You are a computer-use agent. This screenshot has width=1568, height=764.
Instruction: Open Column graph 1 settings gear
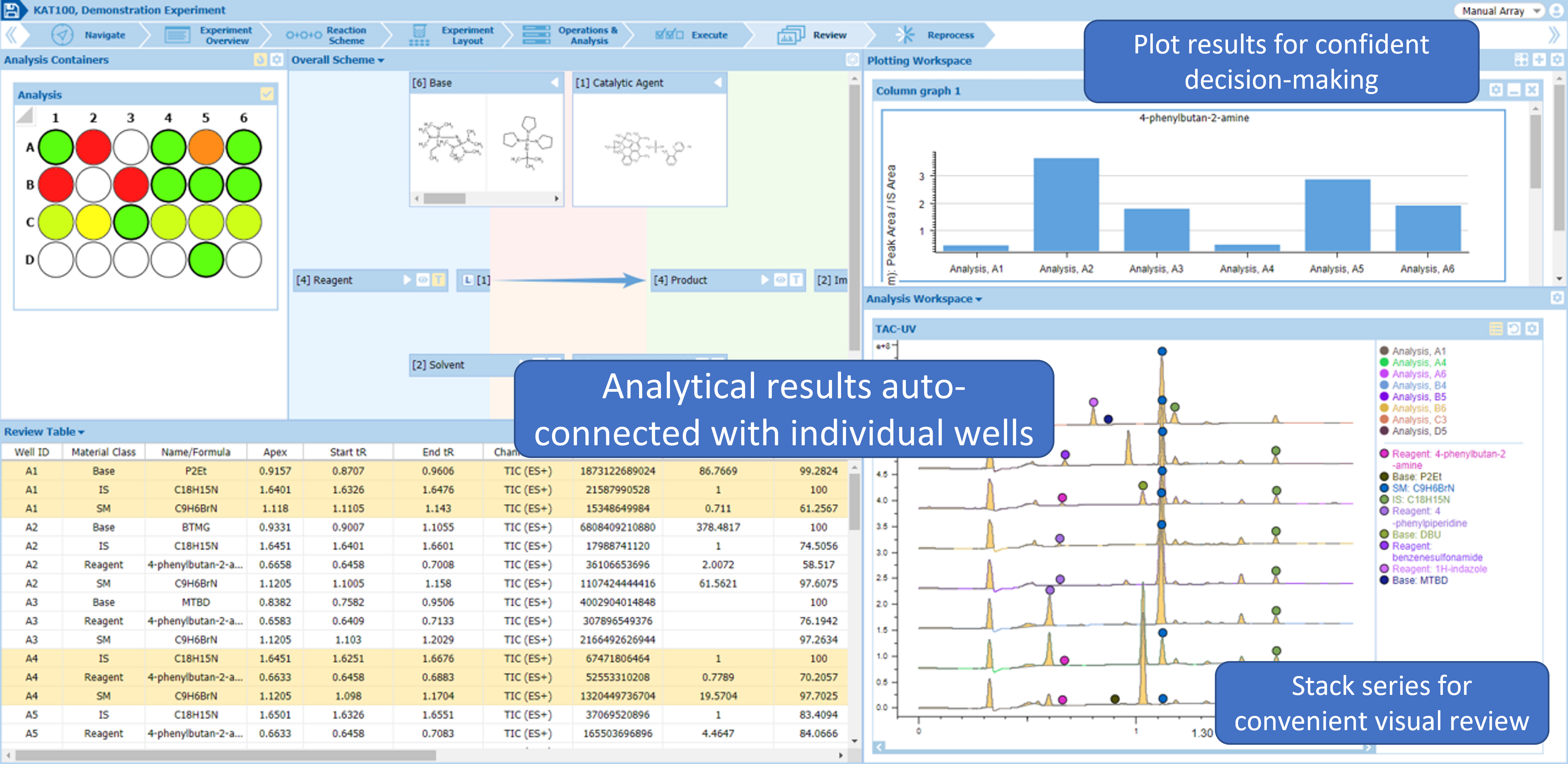(x=1496, y=90)
